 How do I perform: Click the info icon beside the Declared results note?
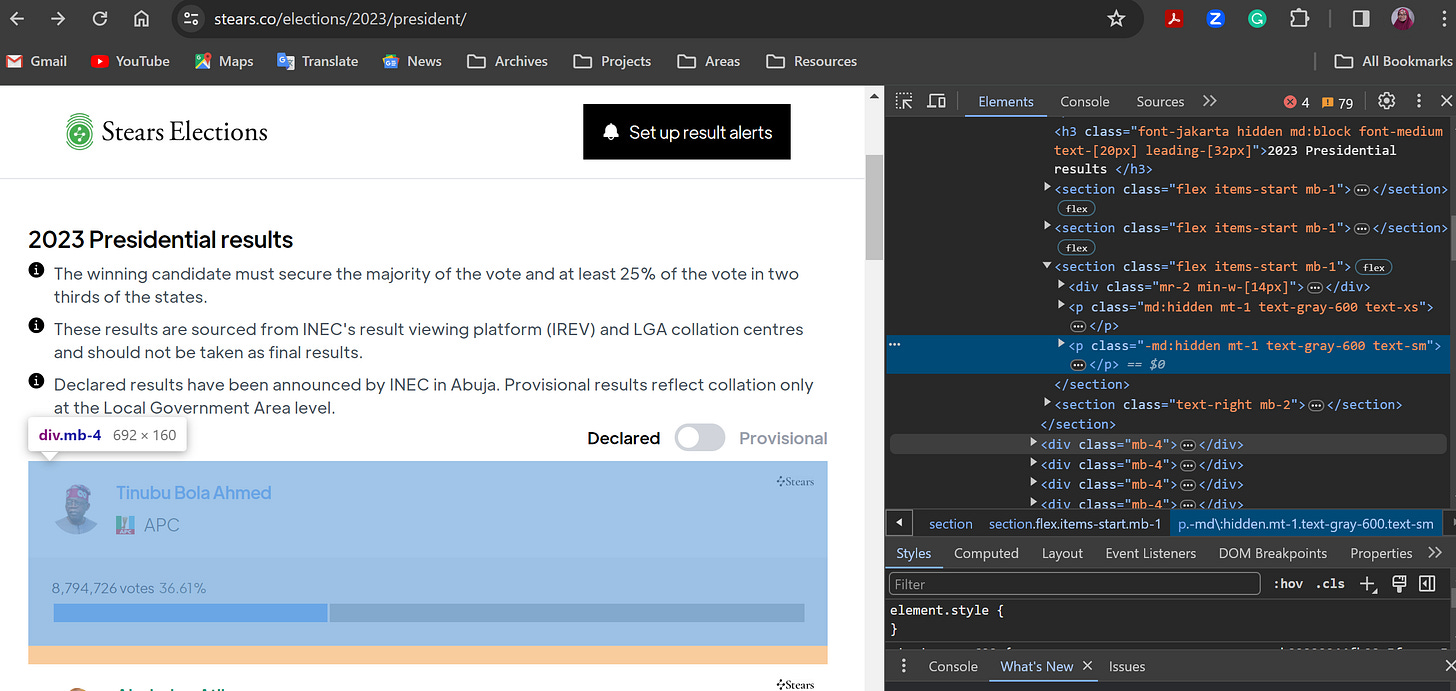click(x=36, y=381)
